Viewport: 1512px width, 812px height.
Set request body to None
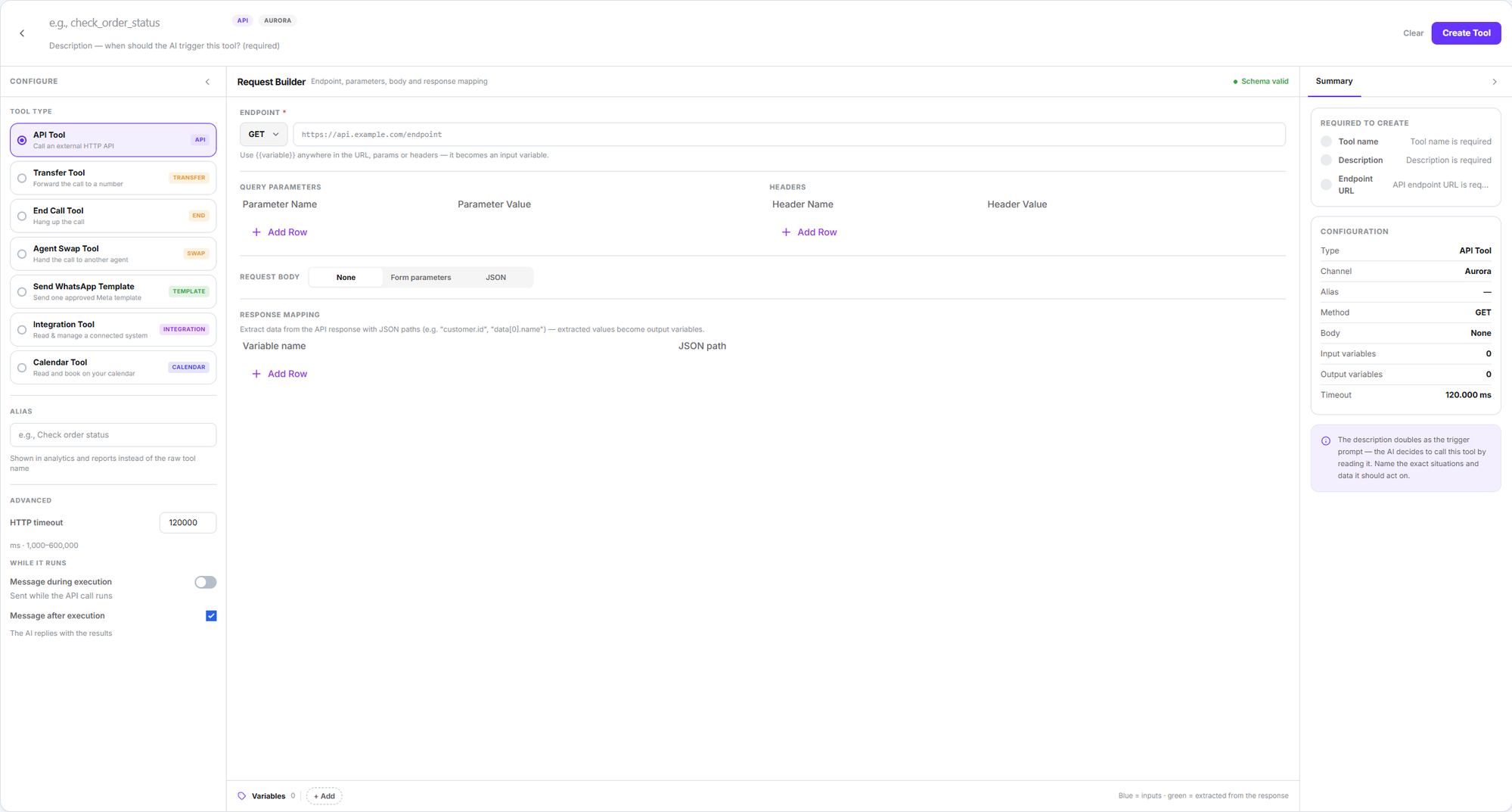(x=346, y=278)
